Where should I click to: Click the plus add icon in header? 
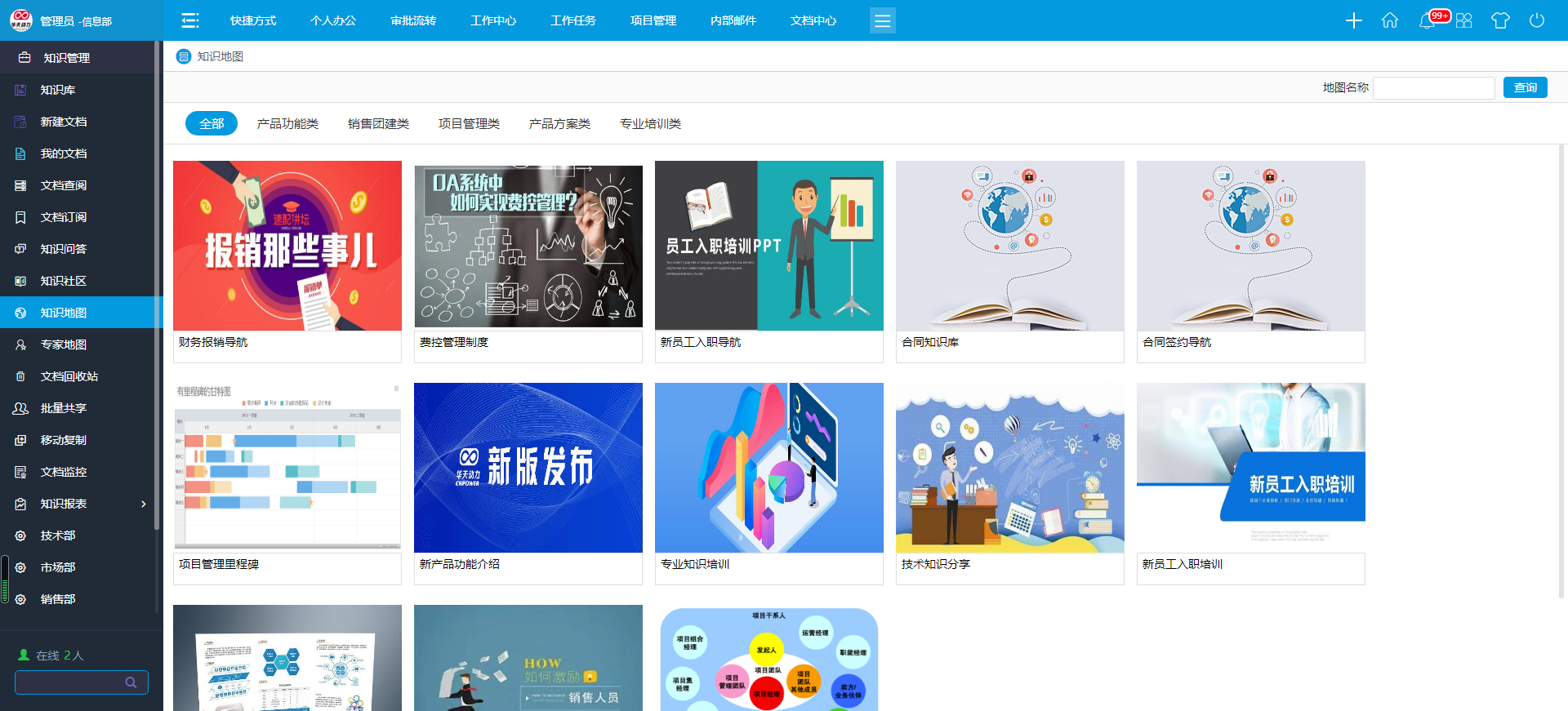[1353, 20]
